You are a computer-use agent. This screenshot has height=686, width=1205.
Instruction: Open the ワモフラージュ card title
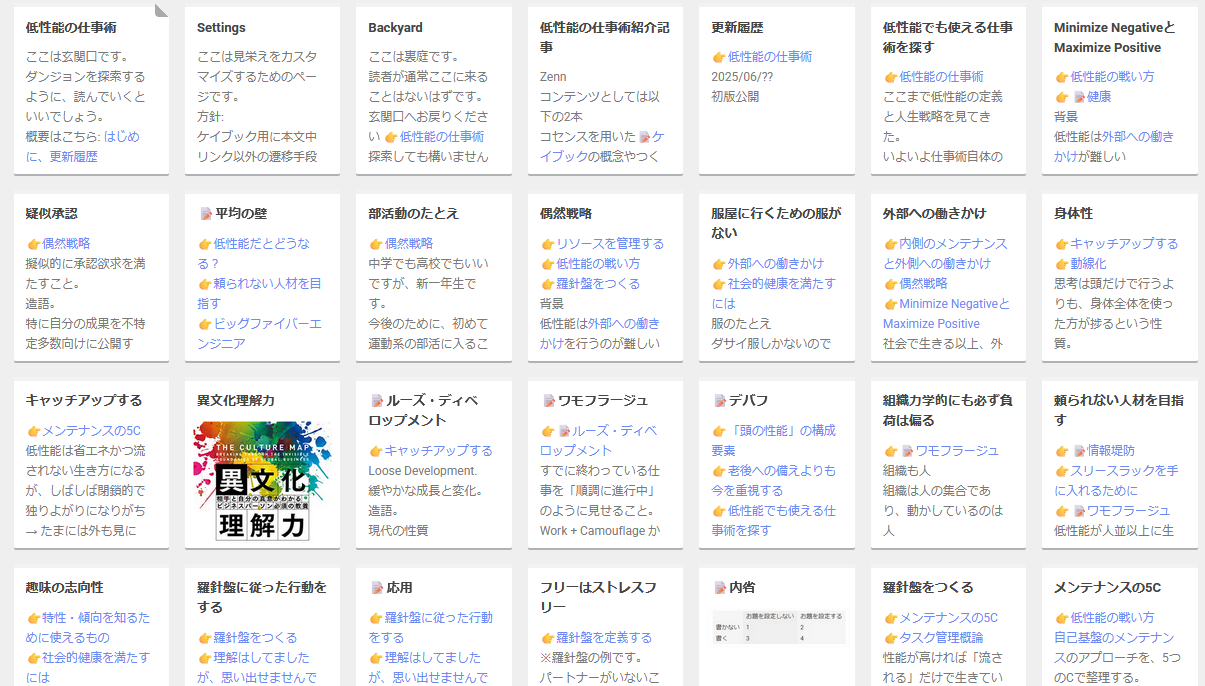tap(603, 400)
